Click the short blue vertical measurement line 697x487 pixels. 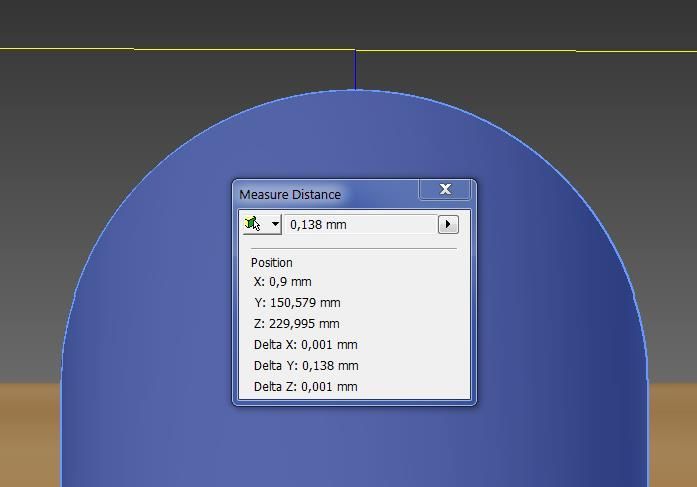click(x=355, y=70)
